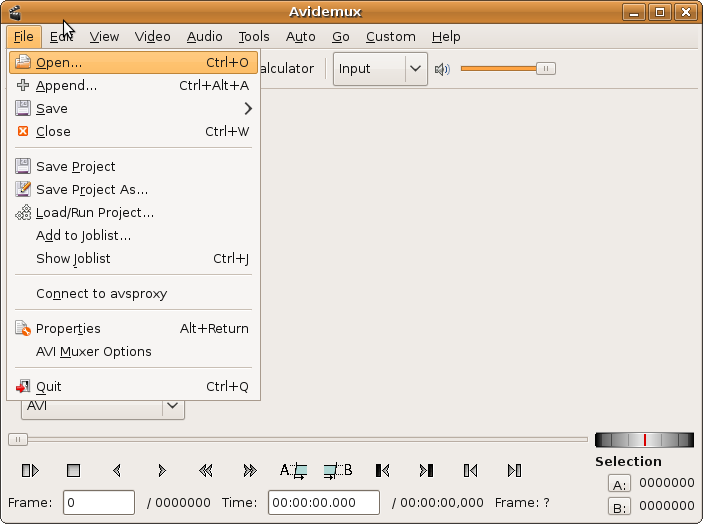Open the Custom menu
The width and height of the screenshot is (703, 524).
(391, 37)
